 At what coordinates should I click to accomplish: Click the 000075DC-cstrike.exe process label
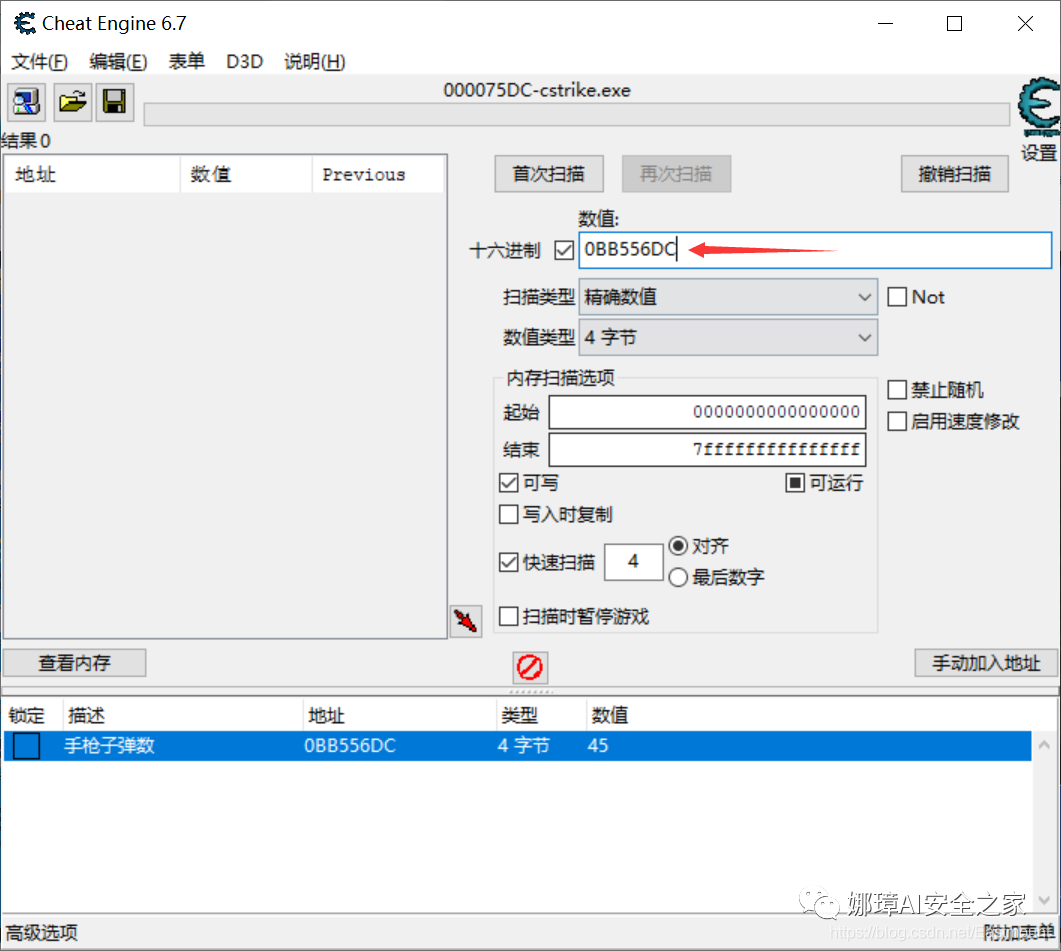tap(537, 90)
